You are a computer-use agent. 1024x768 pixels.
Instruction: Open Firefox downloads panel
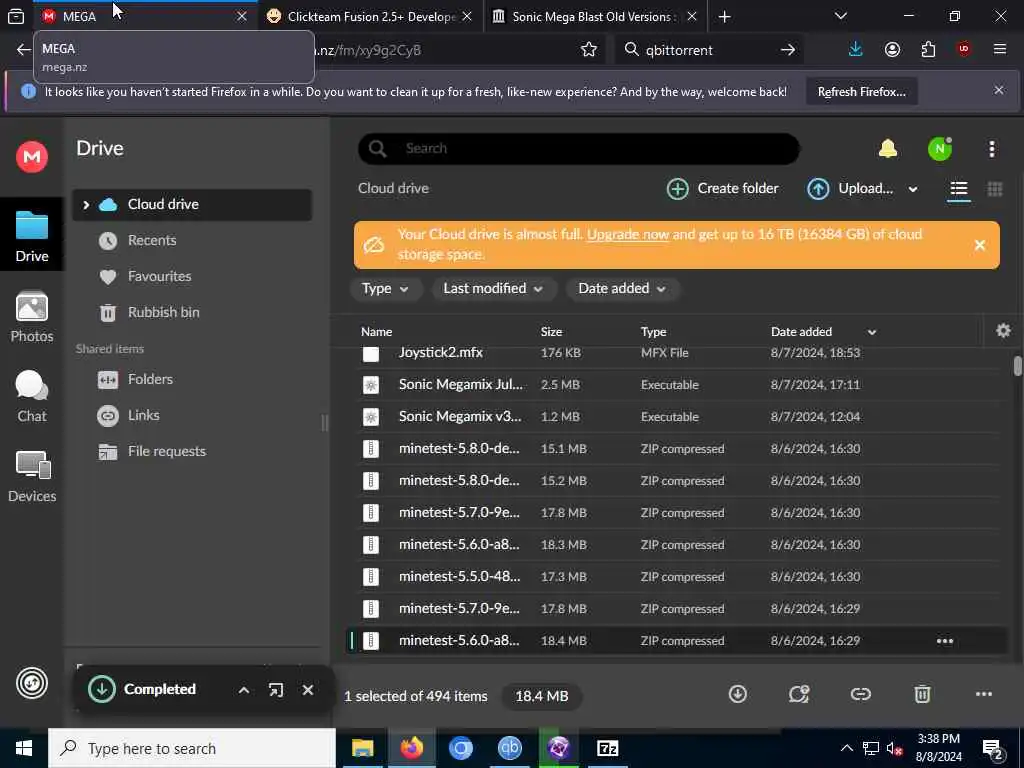pyautogui.click(x=855, y=50)
